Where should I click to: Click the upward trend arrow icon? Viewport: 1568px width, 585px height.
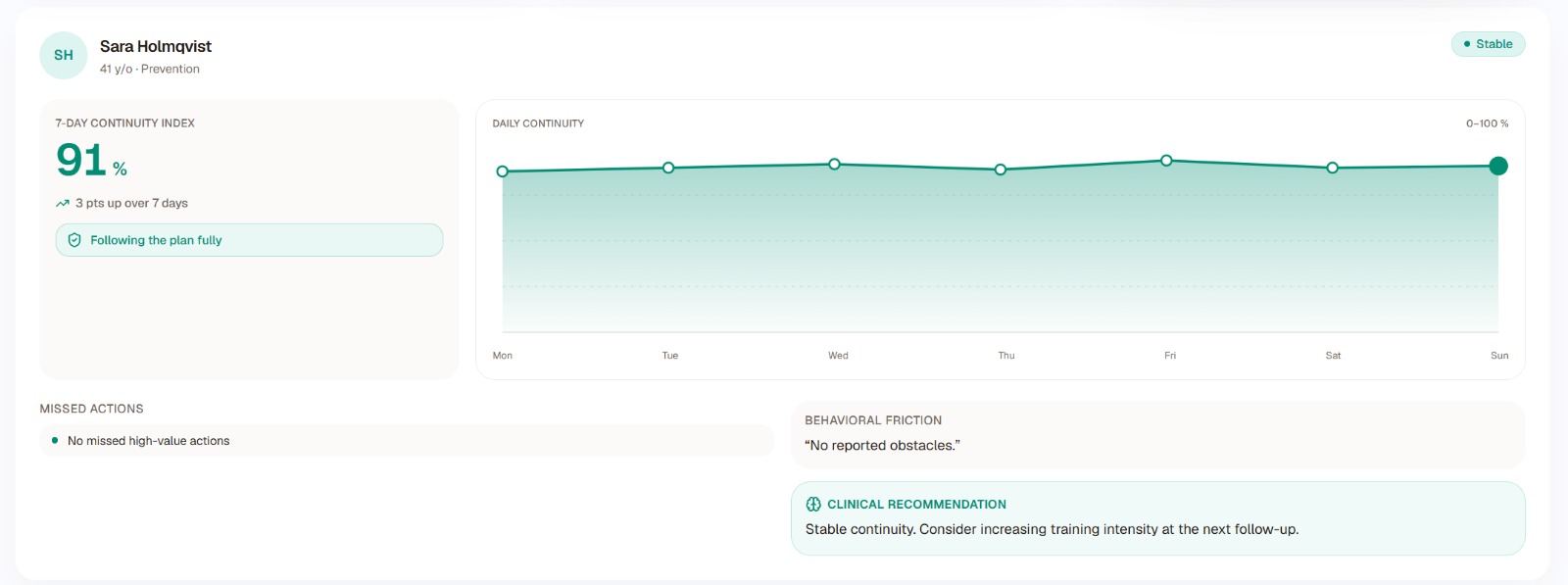click(x=63, y=204)
